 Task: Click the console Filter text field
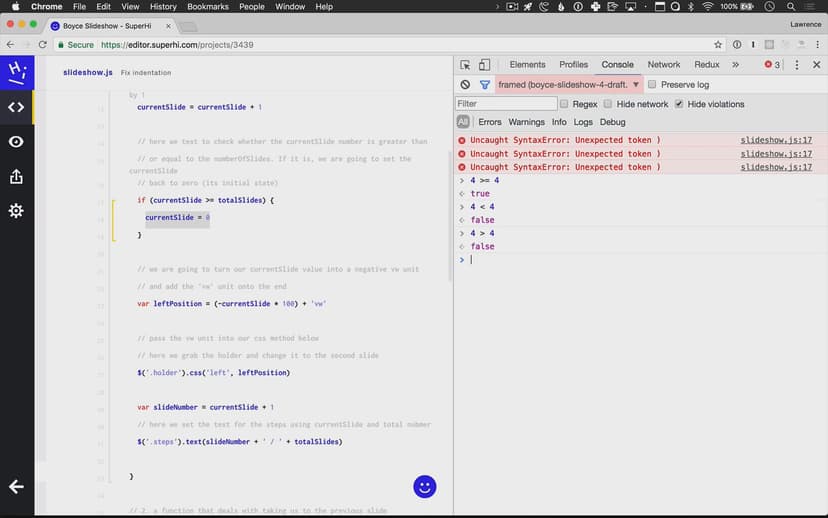click(505, 104)
